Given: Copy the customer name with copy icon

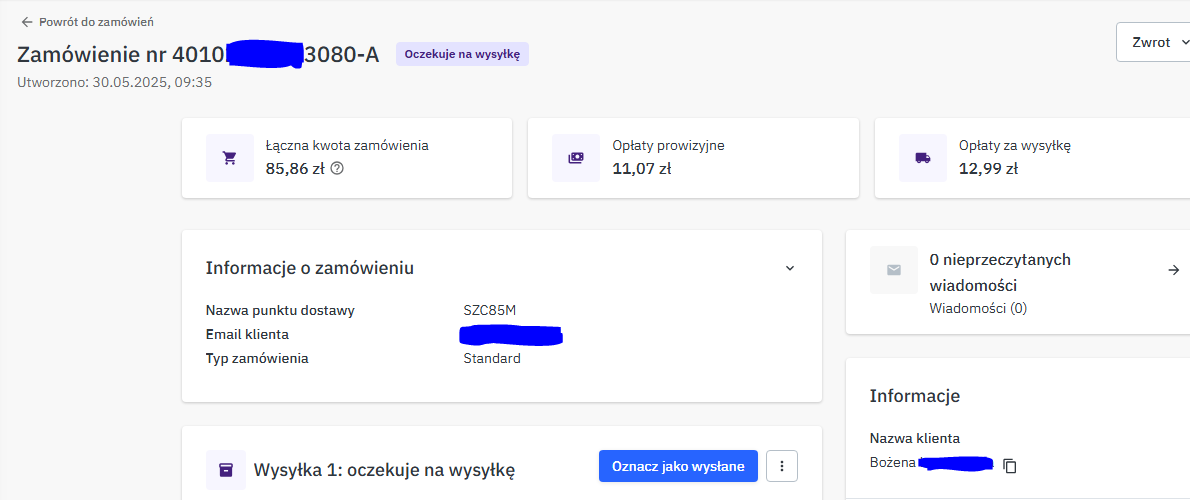Looking at the screenshot, I should click(1010, 465).
